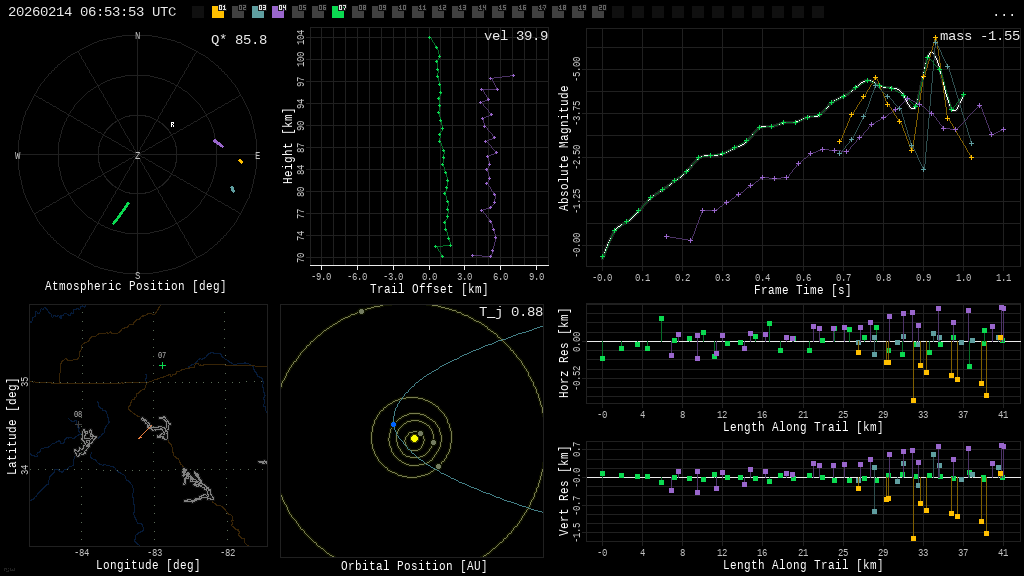The height and width of the screenshot is (576, 1024).
Task: Toggle the purple station 04 indicator
Action: pyautogui.click(x=278, y=12)
